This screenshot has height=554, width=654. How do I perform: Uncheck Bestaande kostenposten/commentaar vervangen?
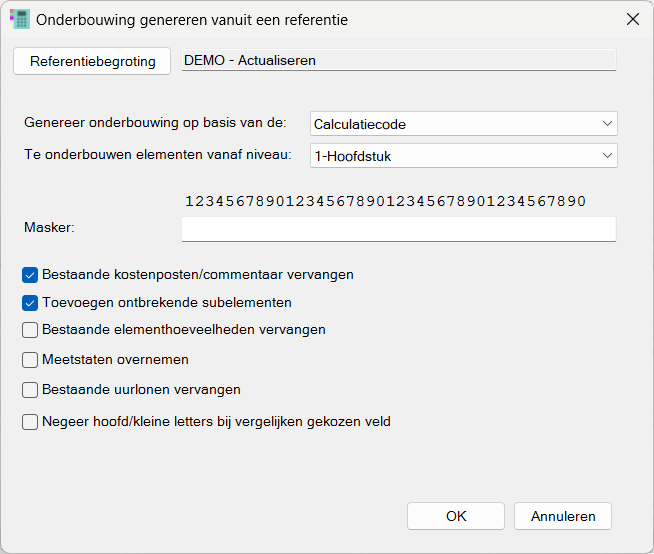coord(30,275)
